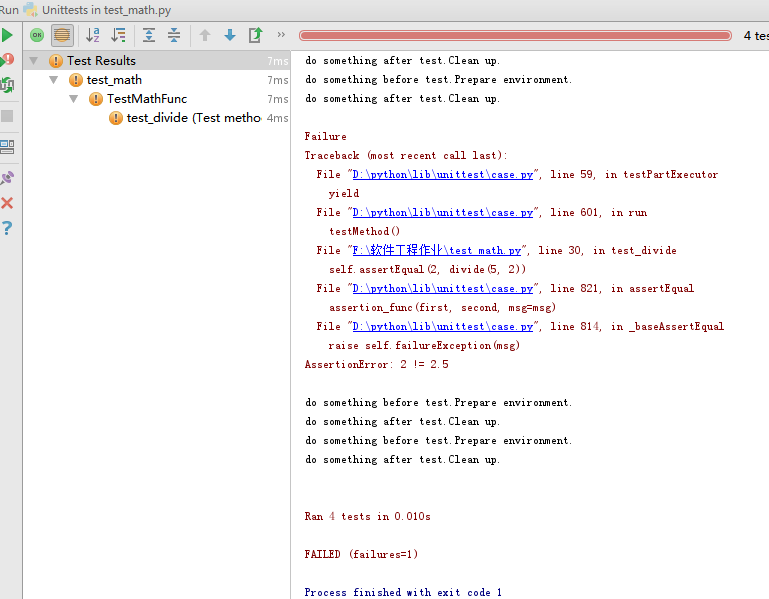Run the tests with the green play icon

click(7, 35)
